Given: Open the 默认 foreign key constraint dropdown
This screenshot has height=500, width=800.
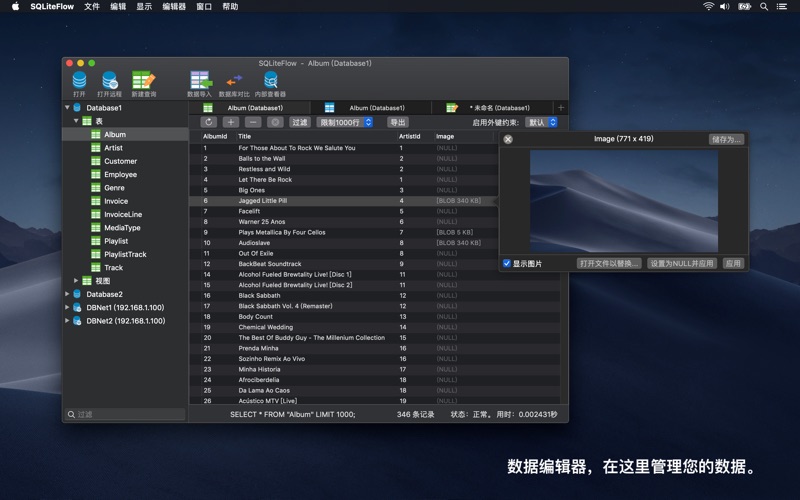Looking at the screenshot, I should click(x=541, y=122).
